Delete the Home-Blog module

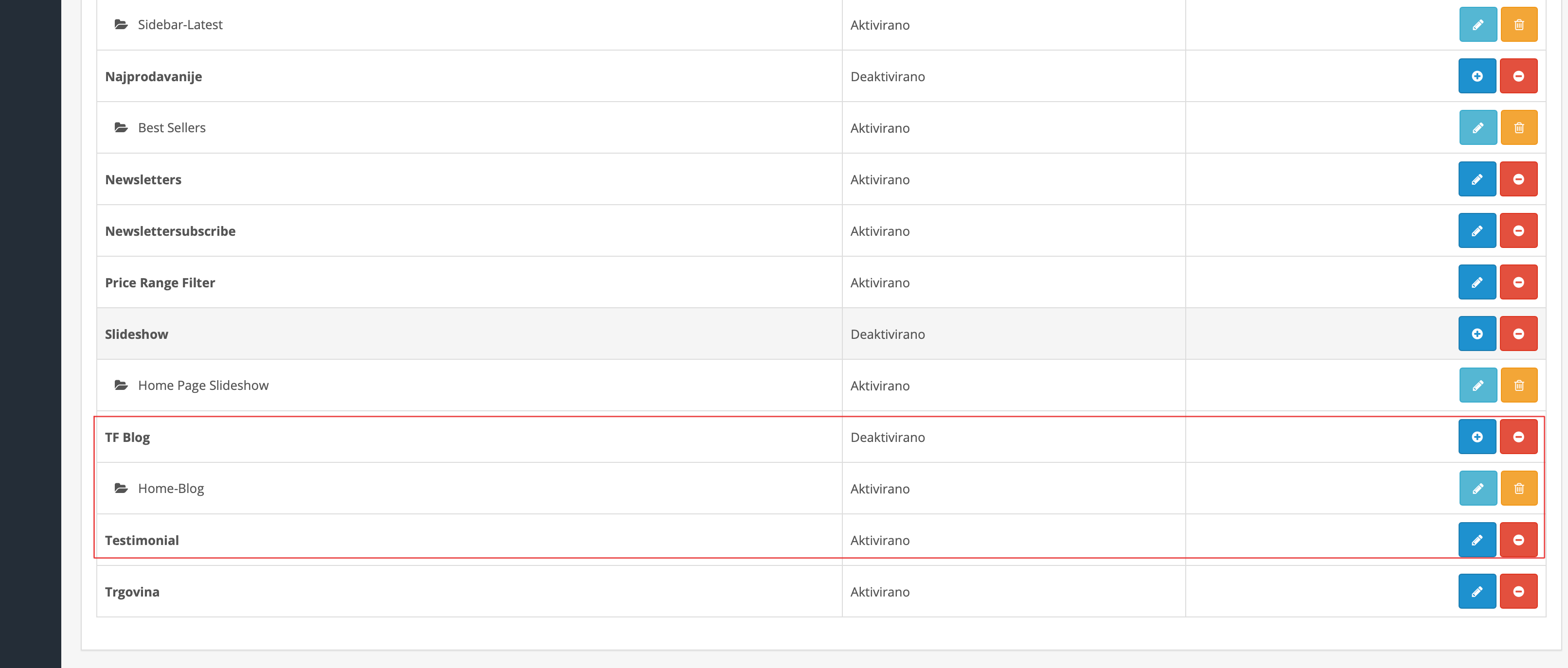pyautogui.click(x=1519, y=488)
